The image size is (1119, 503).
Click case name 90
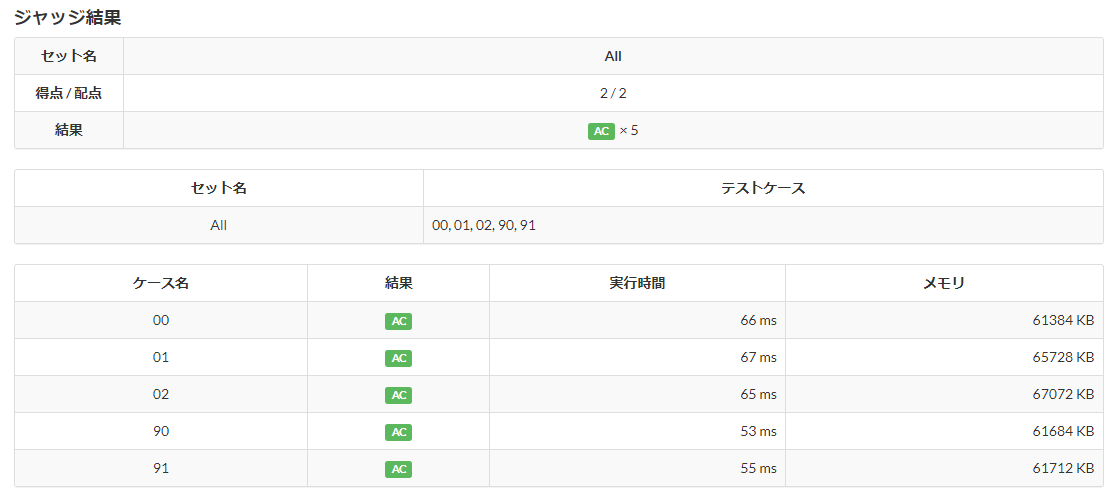[x=161, y=432]
